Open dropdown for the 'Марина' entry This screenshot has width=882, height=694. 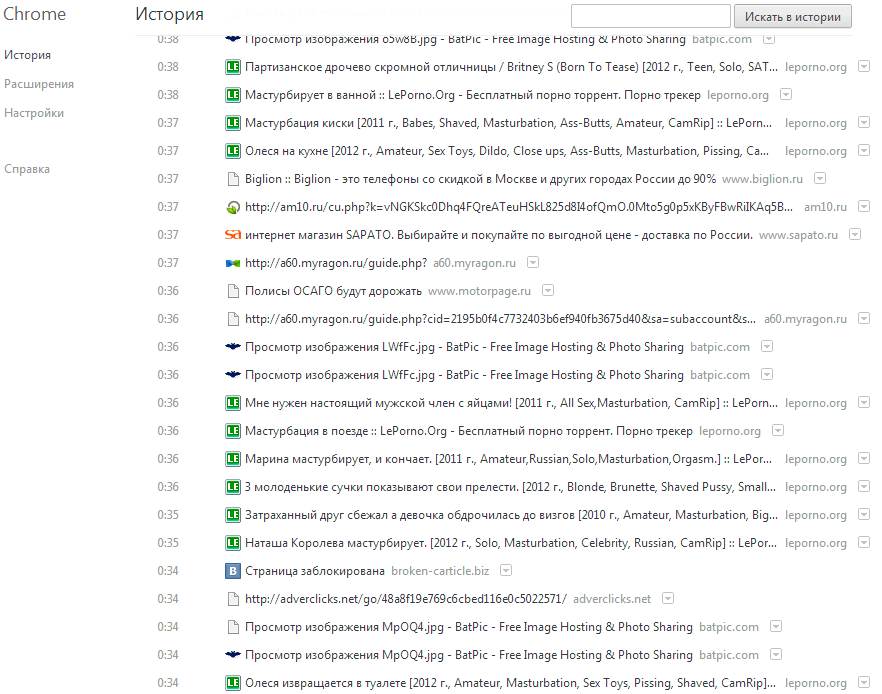click(863, 458)
